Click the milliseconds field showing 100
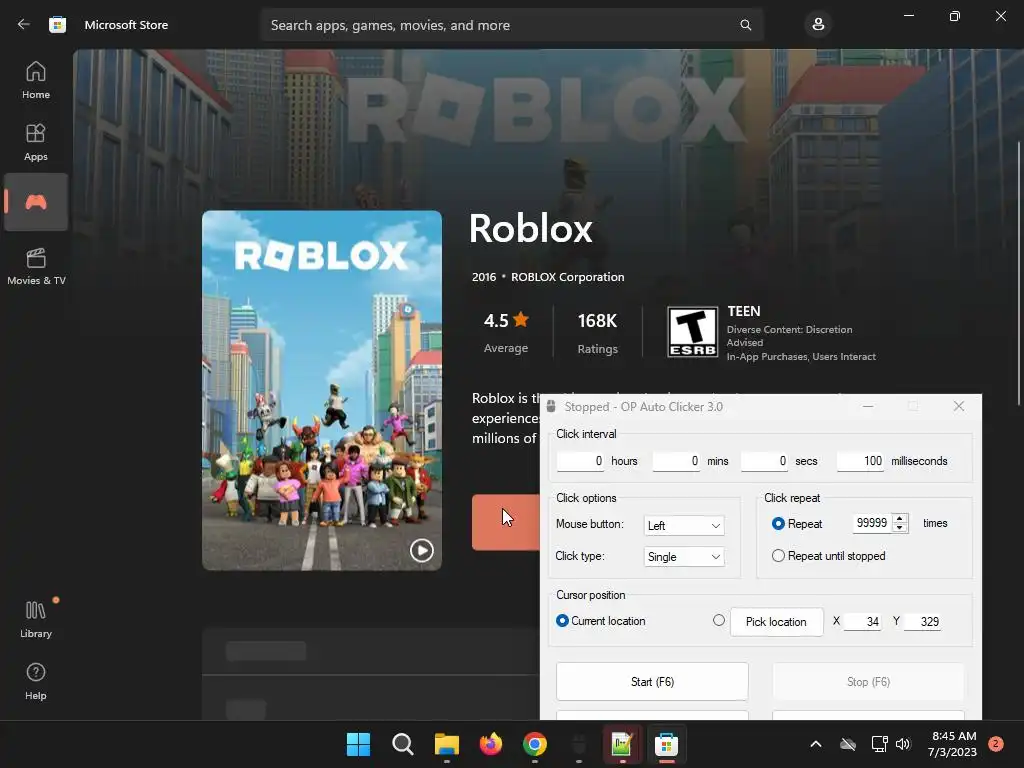Screen dimensions: 1024x768 click(x=860, y=461)
